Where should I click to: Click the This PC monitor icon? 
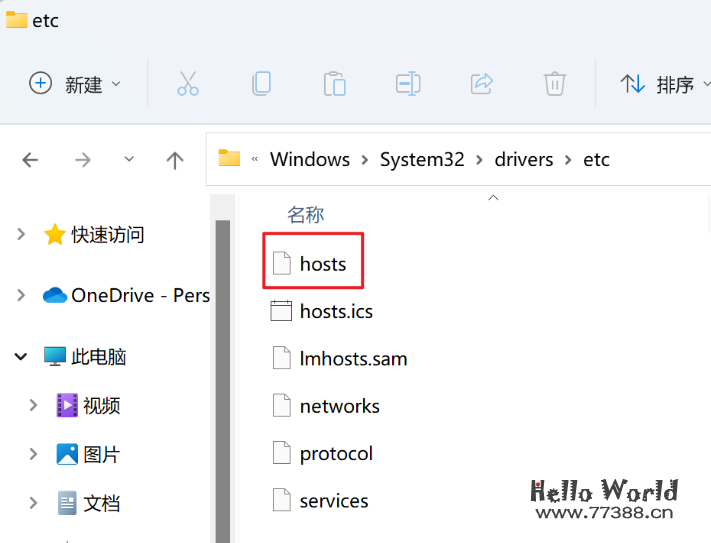click(55, 356)
